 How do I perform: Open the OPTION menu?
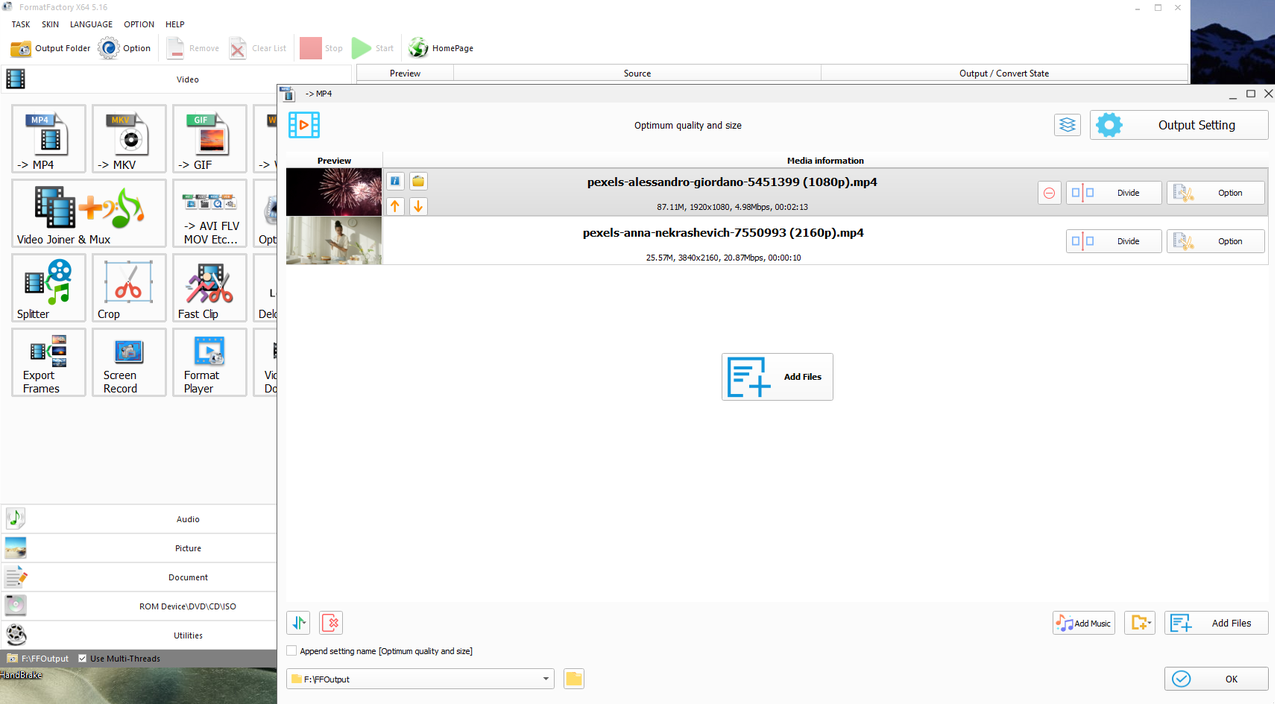(139, 24)
